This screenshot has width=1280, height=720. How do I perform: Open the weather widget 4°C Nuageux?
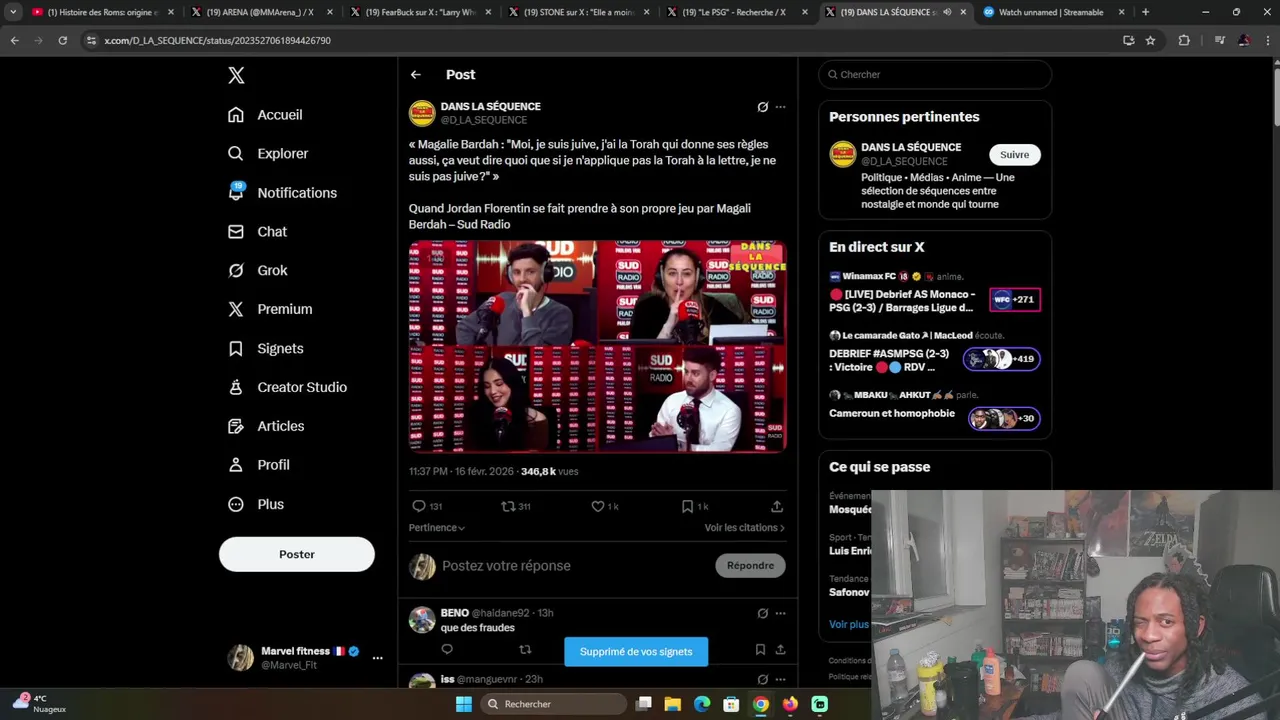(40, 703)
